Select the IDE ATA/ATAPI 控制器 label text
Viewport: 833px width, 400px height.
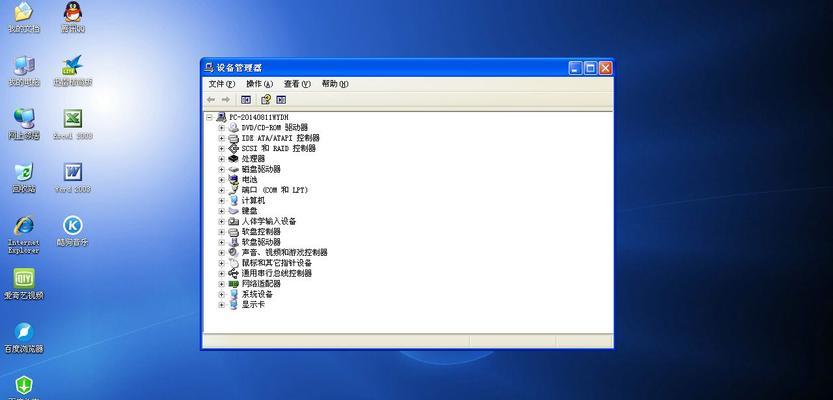click(280, 138)
